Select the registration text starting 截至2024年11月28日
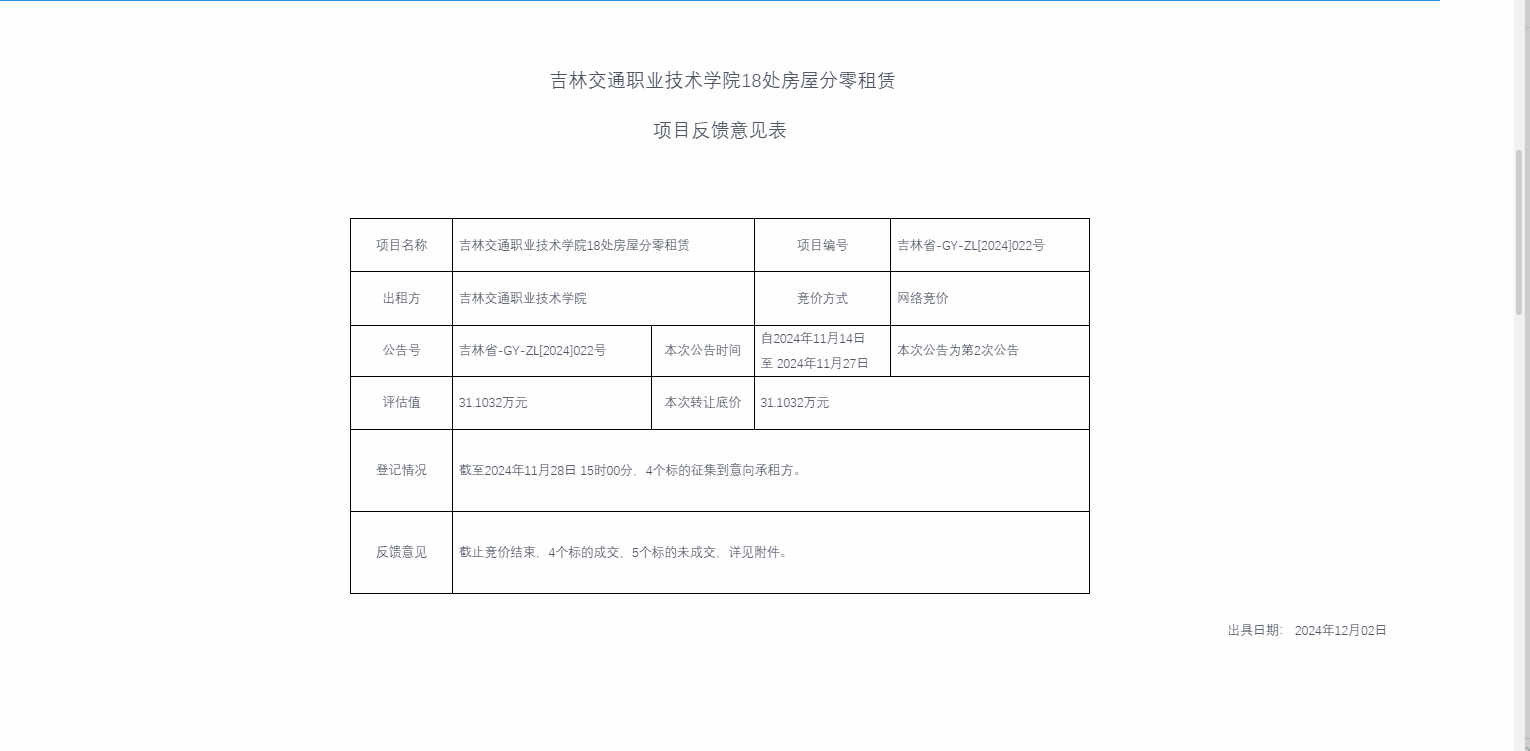 click(630, 470)
